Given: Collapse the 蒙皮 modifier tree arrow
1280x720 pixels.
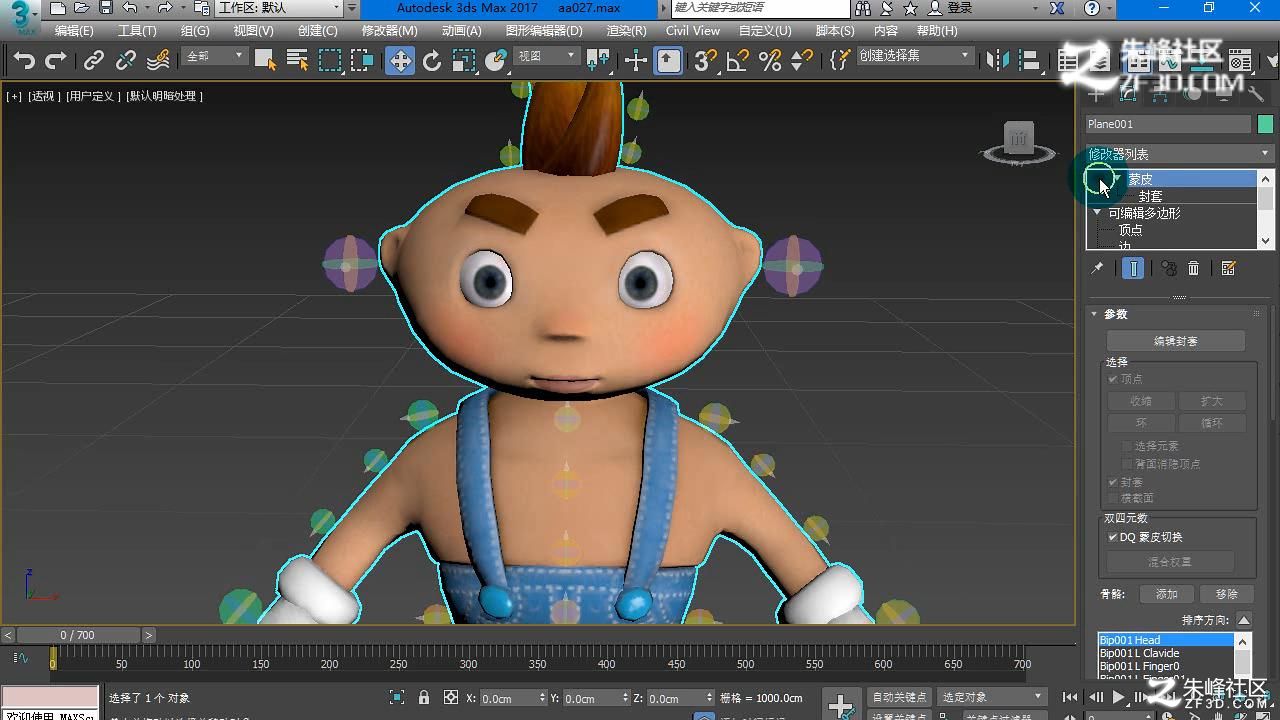Looking at the screenshot, I should pos(1118,179).
